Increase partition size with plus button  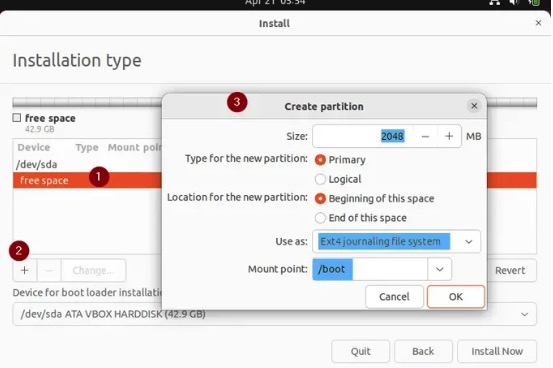[449, 137]
